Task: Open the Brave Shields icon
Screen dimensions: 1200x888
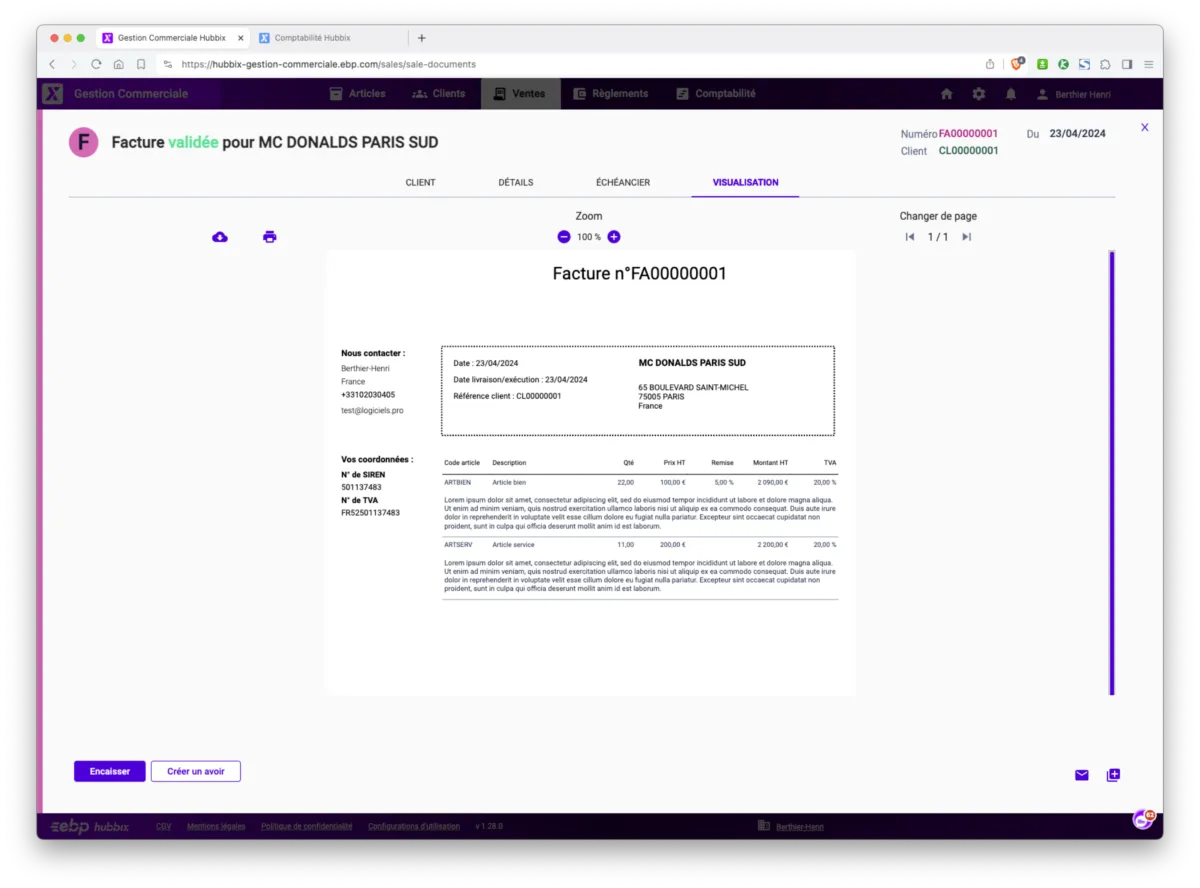Action: [1017, 64]
